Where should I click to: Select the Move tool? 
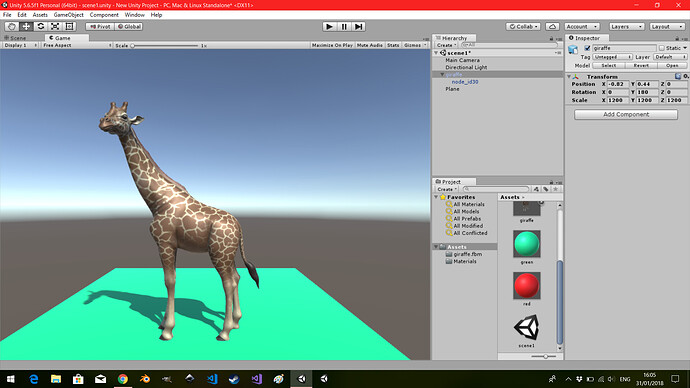pyautogui.click(x=26, y=26)
